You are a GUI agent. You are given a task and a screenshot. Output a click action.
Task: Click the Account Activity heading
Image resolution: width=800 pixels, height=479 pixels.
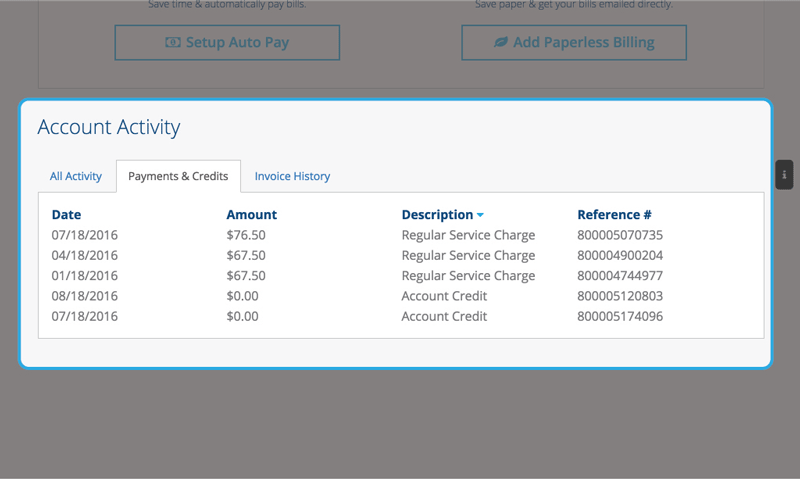109,127
